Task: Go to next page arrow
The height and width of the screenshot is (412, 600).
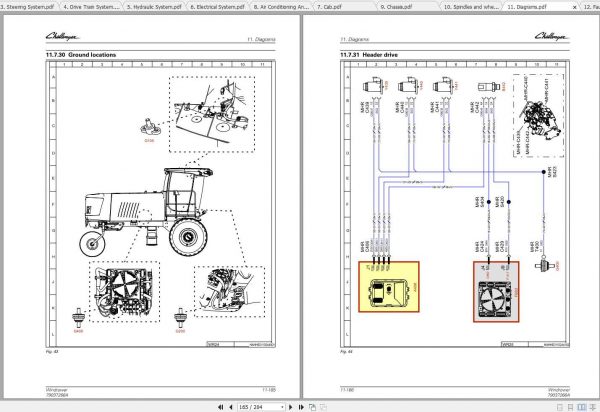Action: click(290, 407)
